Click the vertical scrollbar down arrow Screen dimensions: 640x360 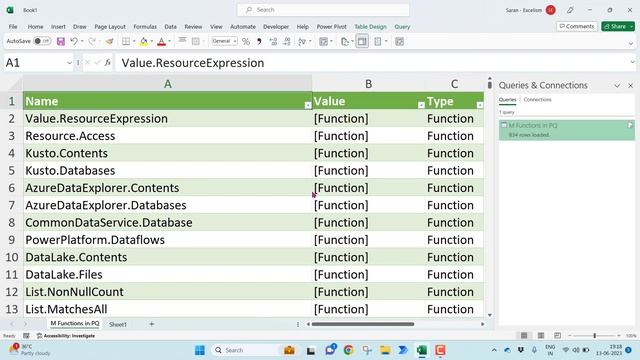click(489, 315)
